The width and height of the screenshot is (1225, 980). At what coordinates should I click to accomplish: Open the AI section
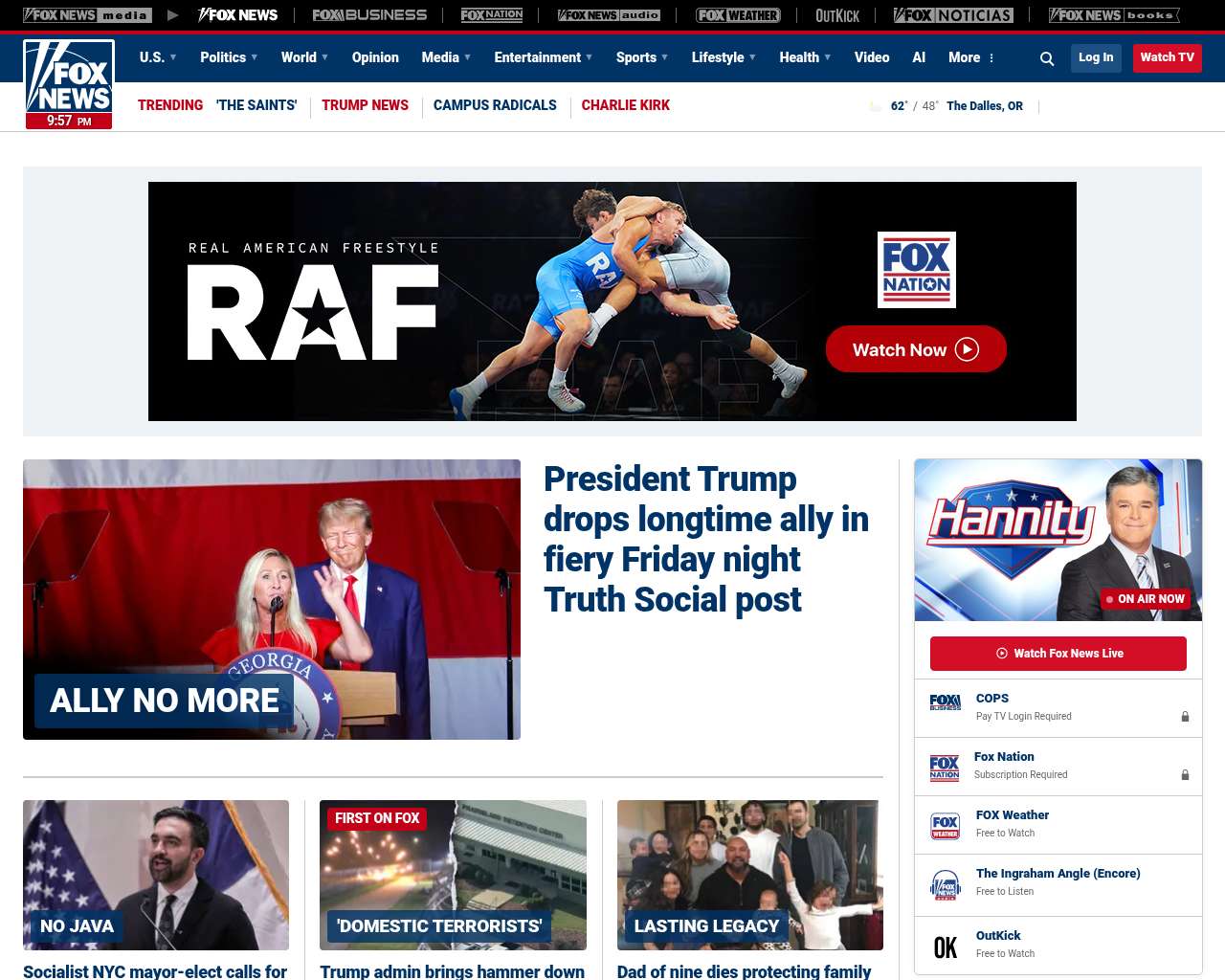click(919, 57)
